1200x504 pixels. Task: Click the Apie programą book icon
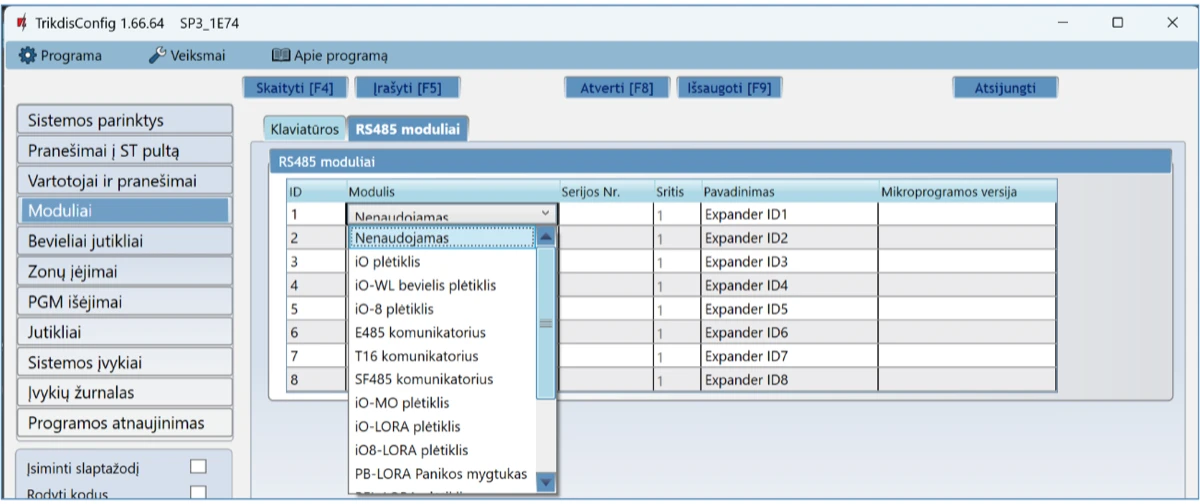[x=281, y=56]
